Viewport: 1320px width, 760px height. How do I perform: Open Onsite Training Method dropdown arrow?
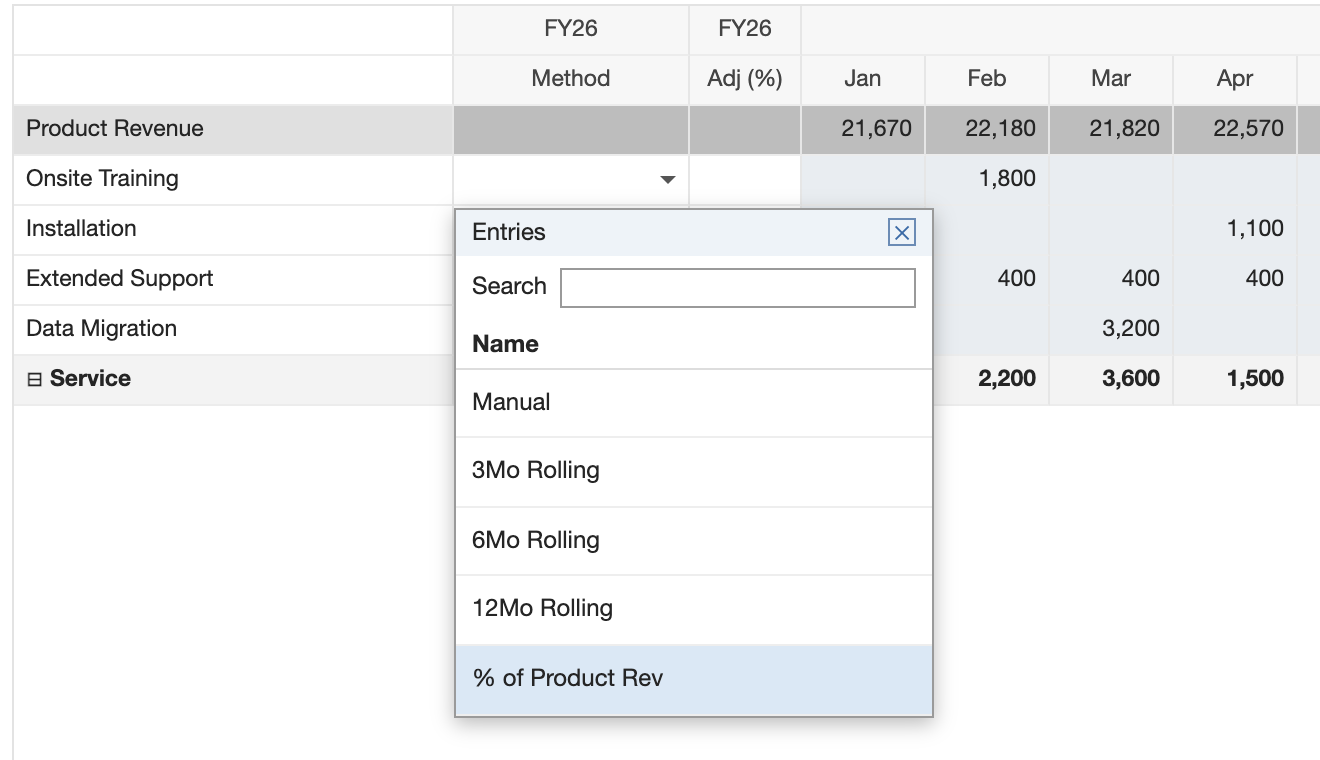coord(667,180)
